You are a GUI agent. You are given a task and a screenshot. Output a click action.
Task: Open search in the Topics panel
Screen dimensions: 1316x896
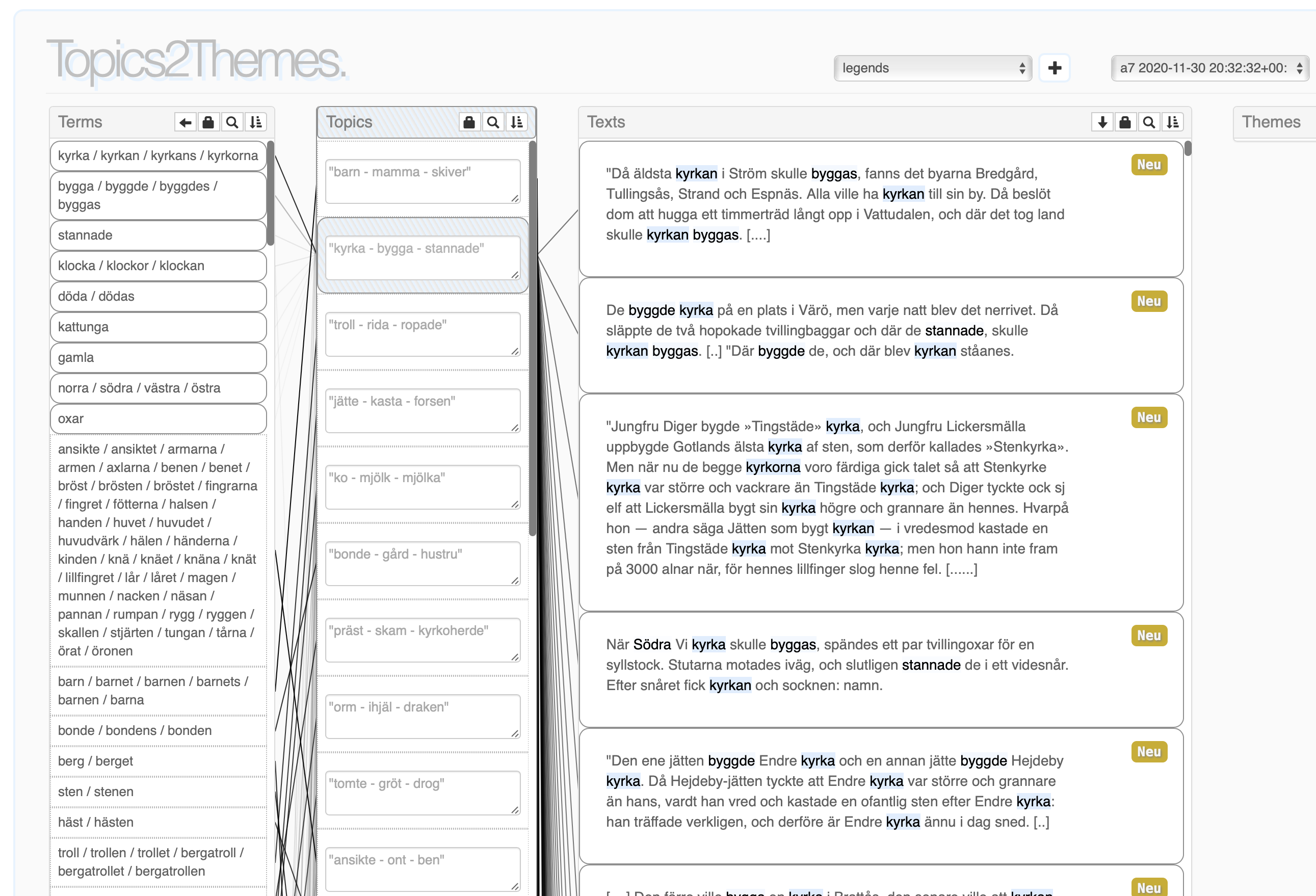coord(493,122)
